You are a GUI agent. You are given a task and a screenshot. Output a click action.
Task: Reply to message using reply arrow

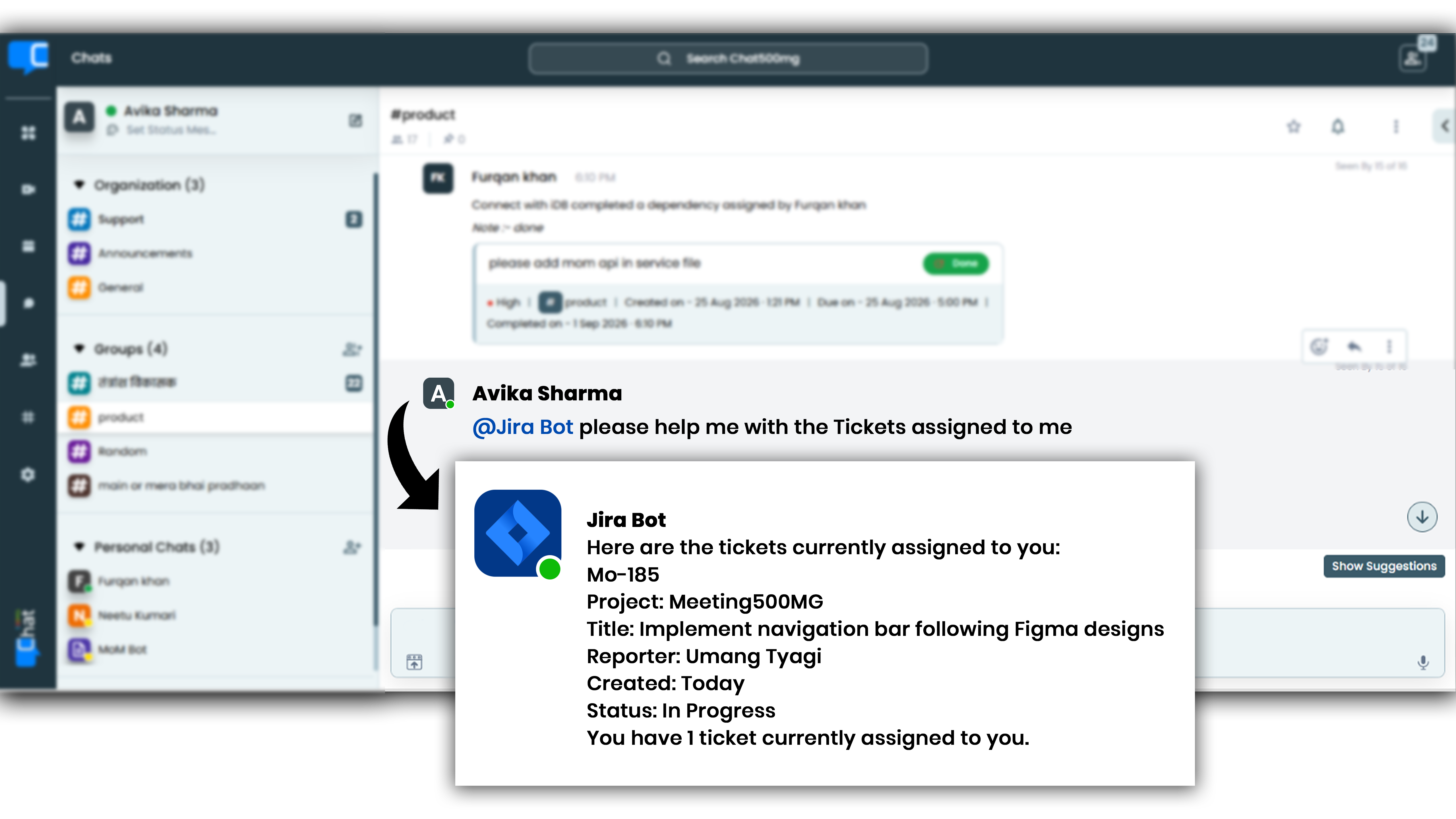point(1354,346)
